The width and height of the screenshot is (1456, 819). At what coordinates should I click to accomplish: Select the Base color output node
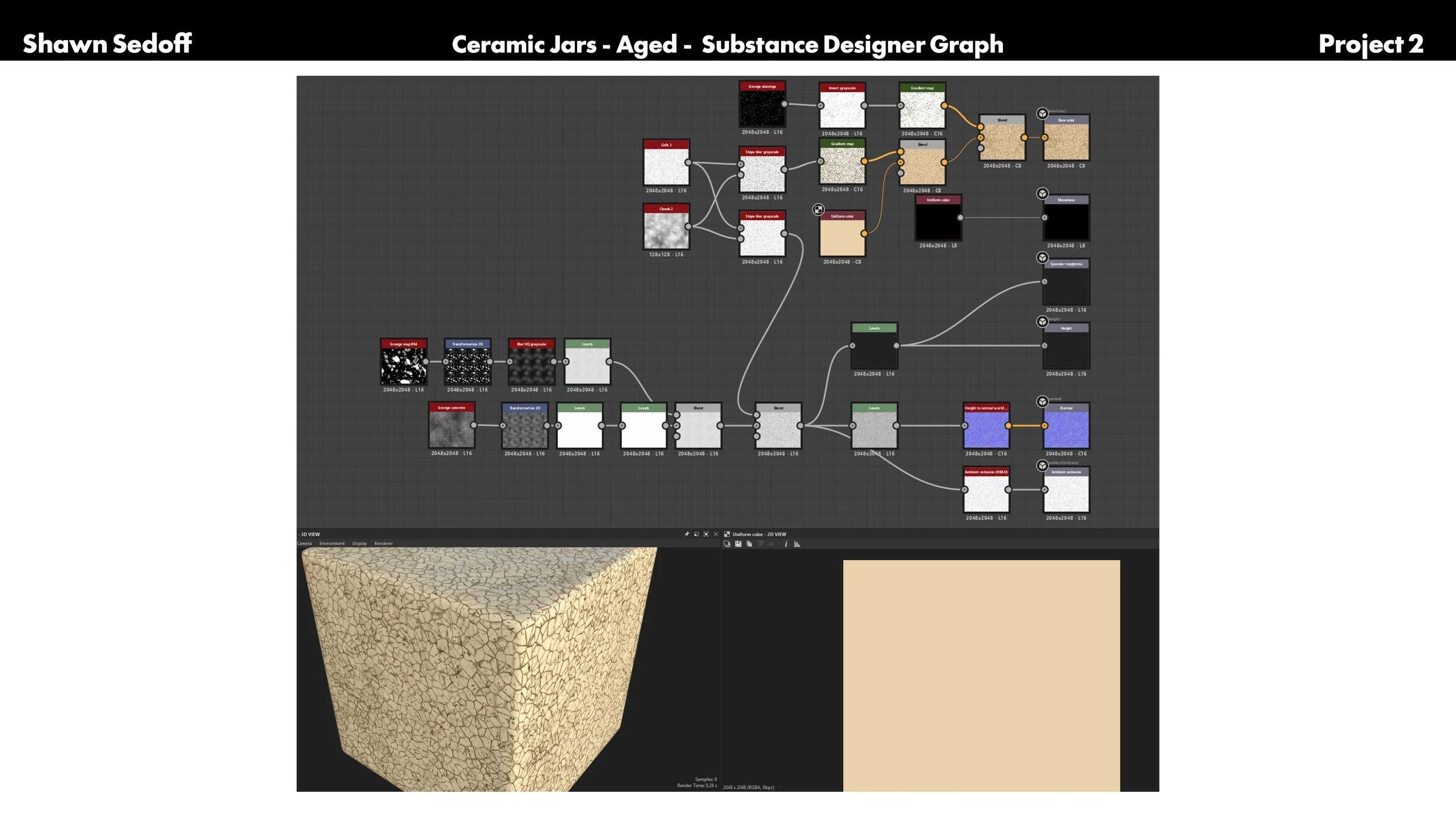(1066, 137)
